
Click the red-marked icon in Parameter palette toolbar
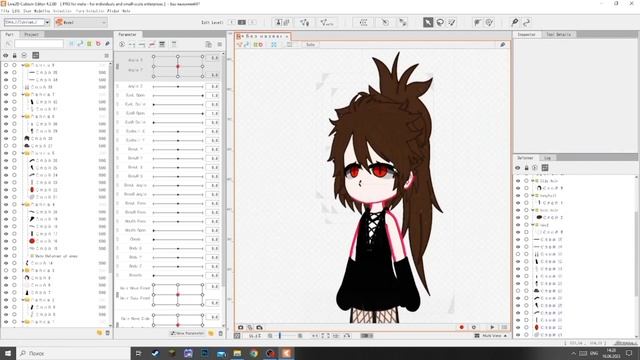(x=152, y=44)
